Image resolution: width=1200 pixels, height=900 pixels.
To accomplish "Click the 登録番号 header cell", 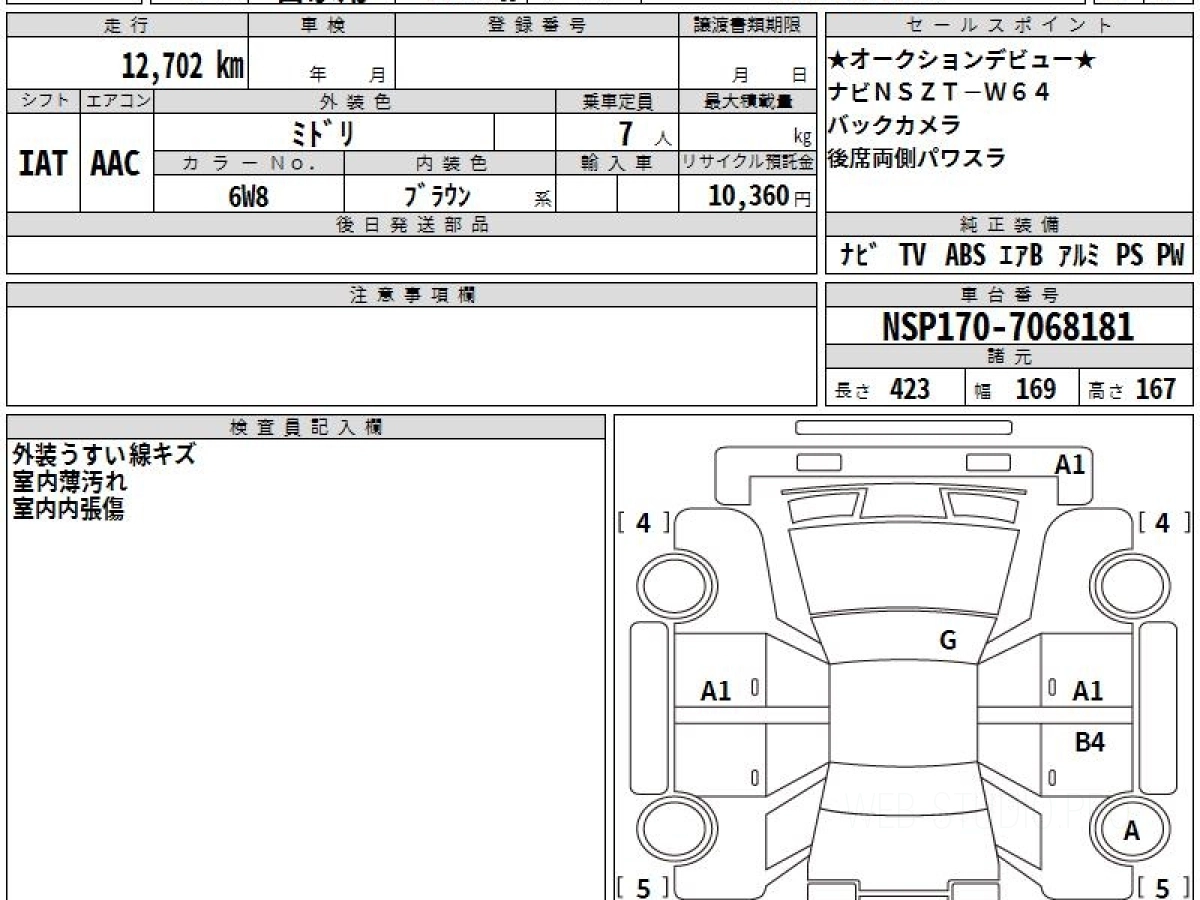I will 537,26.
